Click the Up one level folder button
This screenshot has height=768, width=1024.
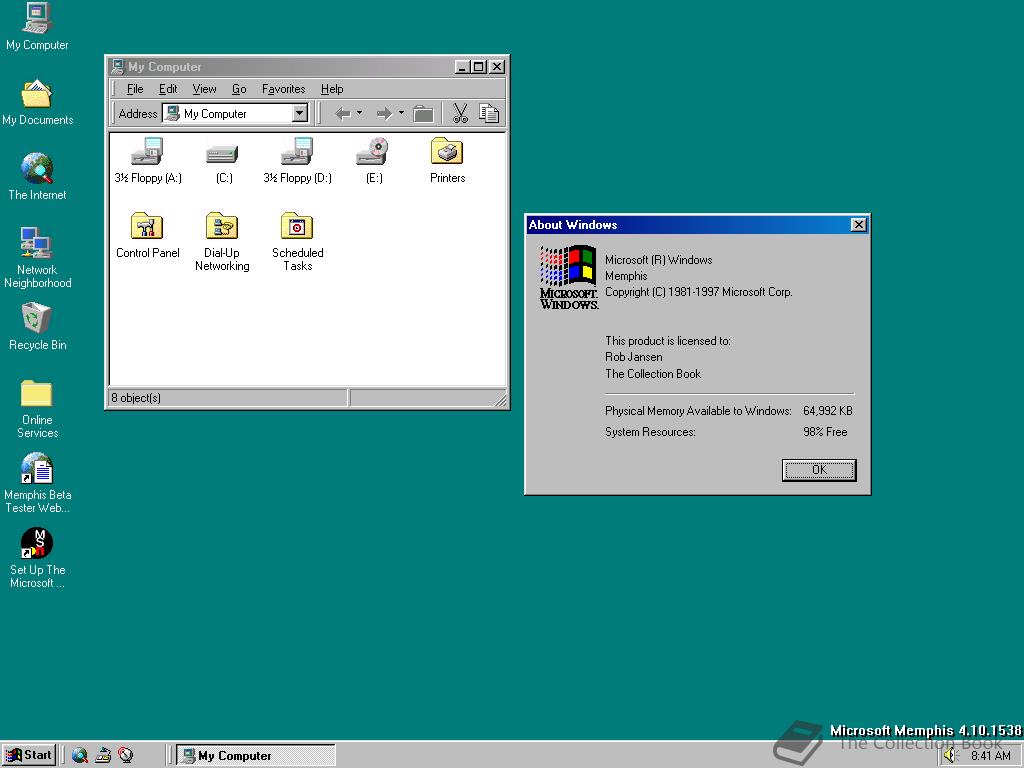(x=423, y=114)
